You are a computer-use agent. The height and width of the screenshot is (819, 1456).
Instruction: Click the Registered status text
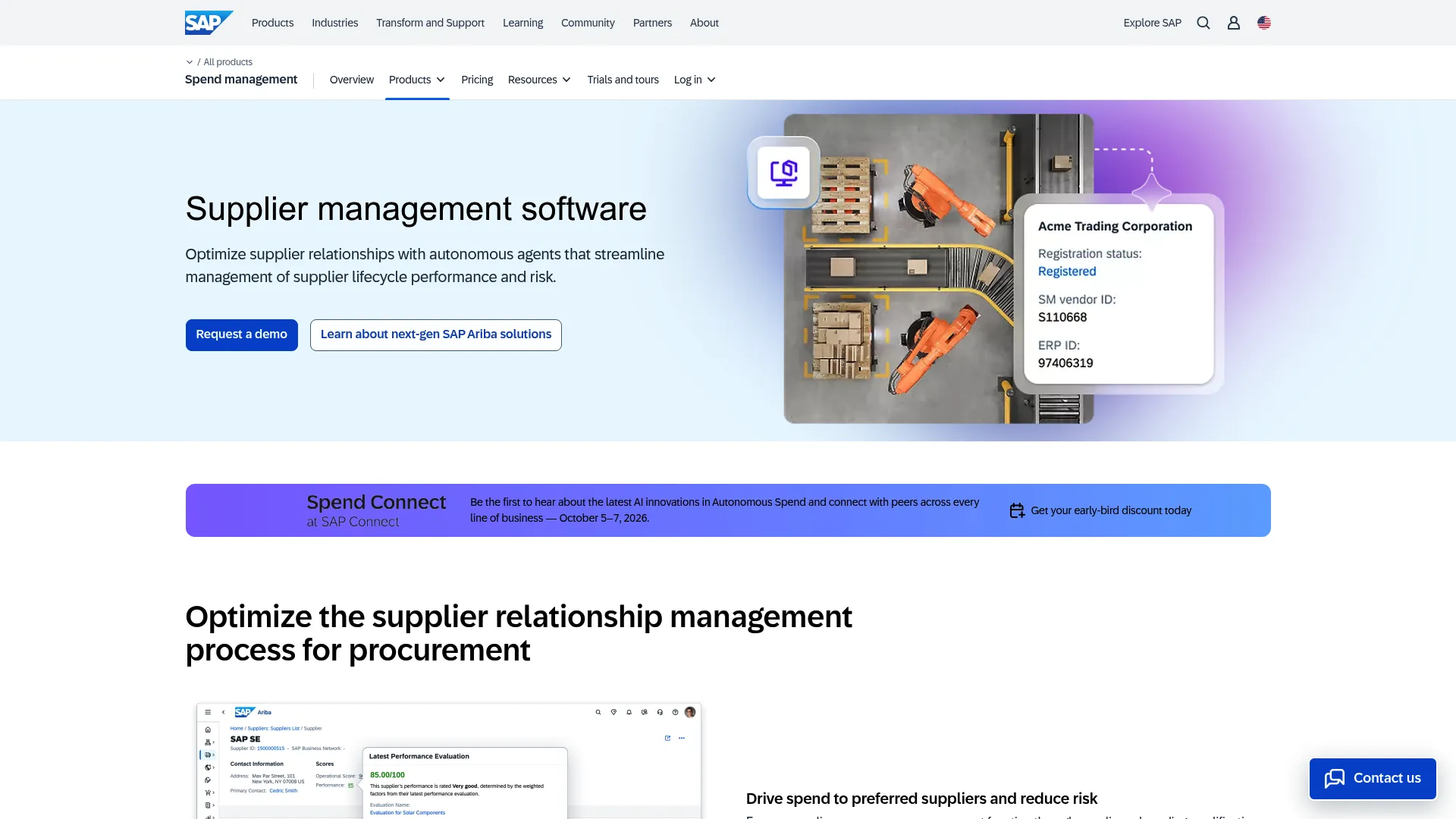1067,271
